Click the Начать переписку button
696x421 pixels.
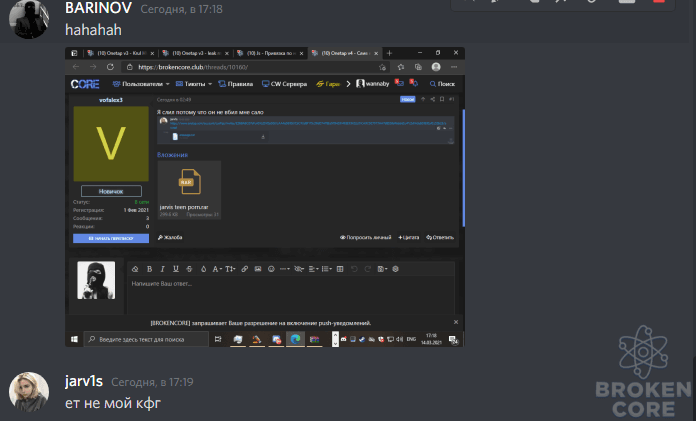(x=111, y=238)
